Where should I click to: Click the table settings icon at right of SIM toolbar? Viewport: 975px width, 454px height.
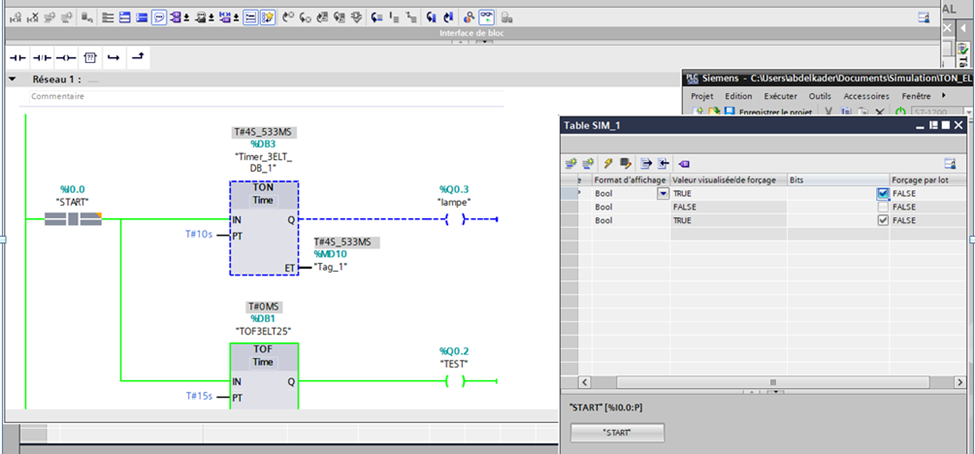(x=949, y=164)
